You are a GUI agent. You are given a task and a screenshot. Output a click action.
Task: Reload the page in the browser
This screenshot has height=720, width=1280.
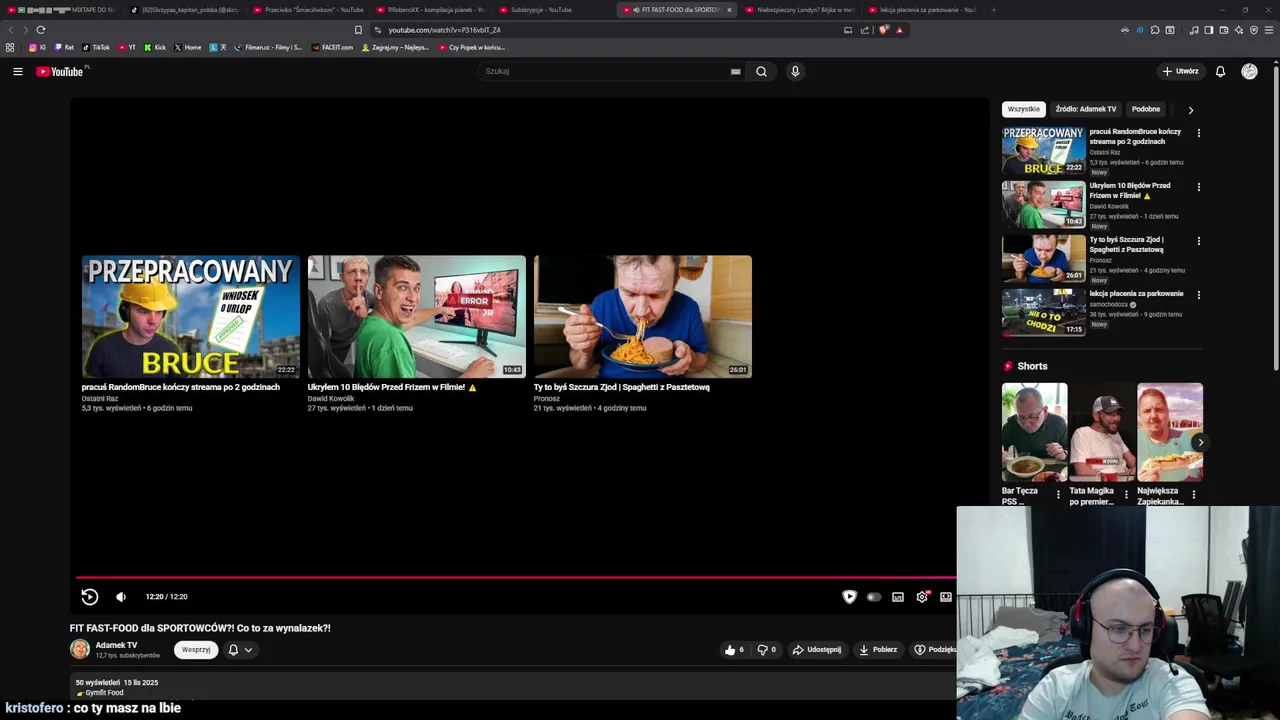pyautogui.click(x=40, y=30)
